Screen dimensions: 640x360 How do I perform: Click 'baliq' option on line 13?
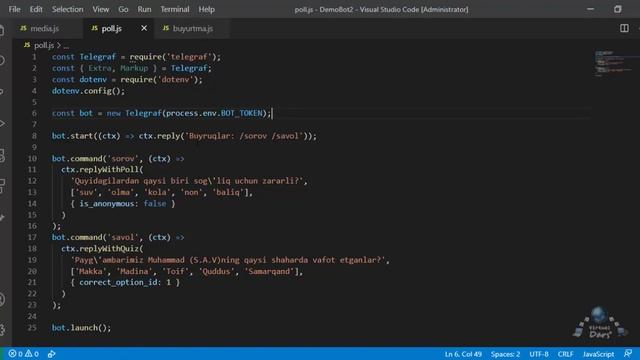coord(228,192)
